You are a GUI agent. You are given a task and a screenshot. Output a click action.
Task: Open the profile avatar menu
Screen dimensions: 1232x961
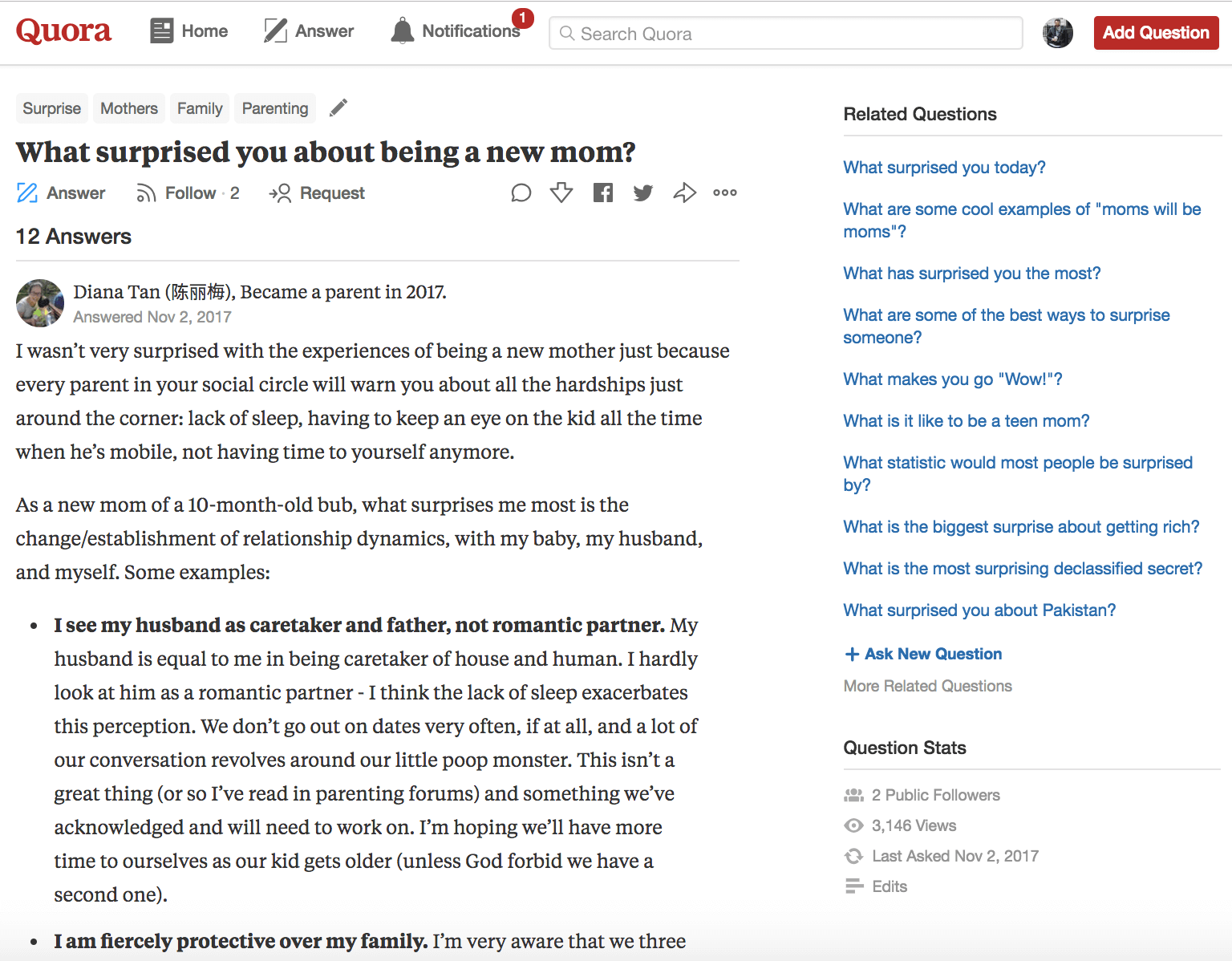pos(1058,33)
